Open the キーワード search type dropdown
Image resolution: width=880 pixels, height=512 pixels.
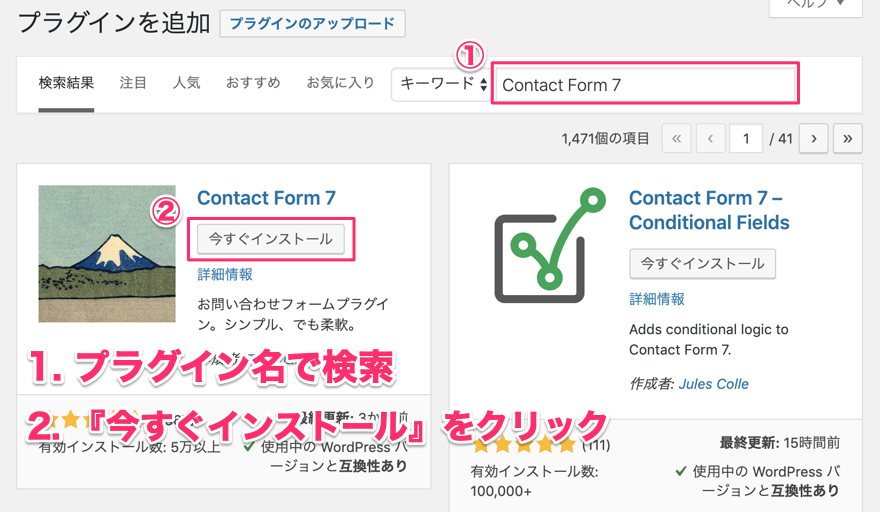point(443,84)
